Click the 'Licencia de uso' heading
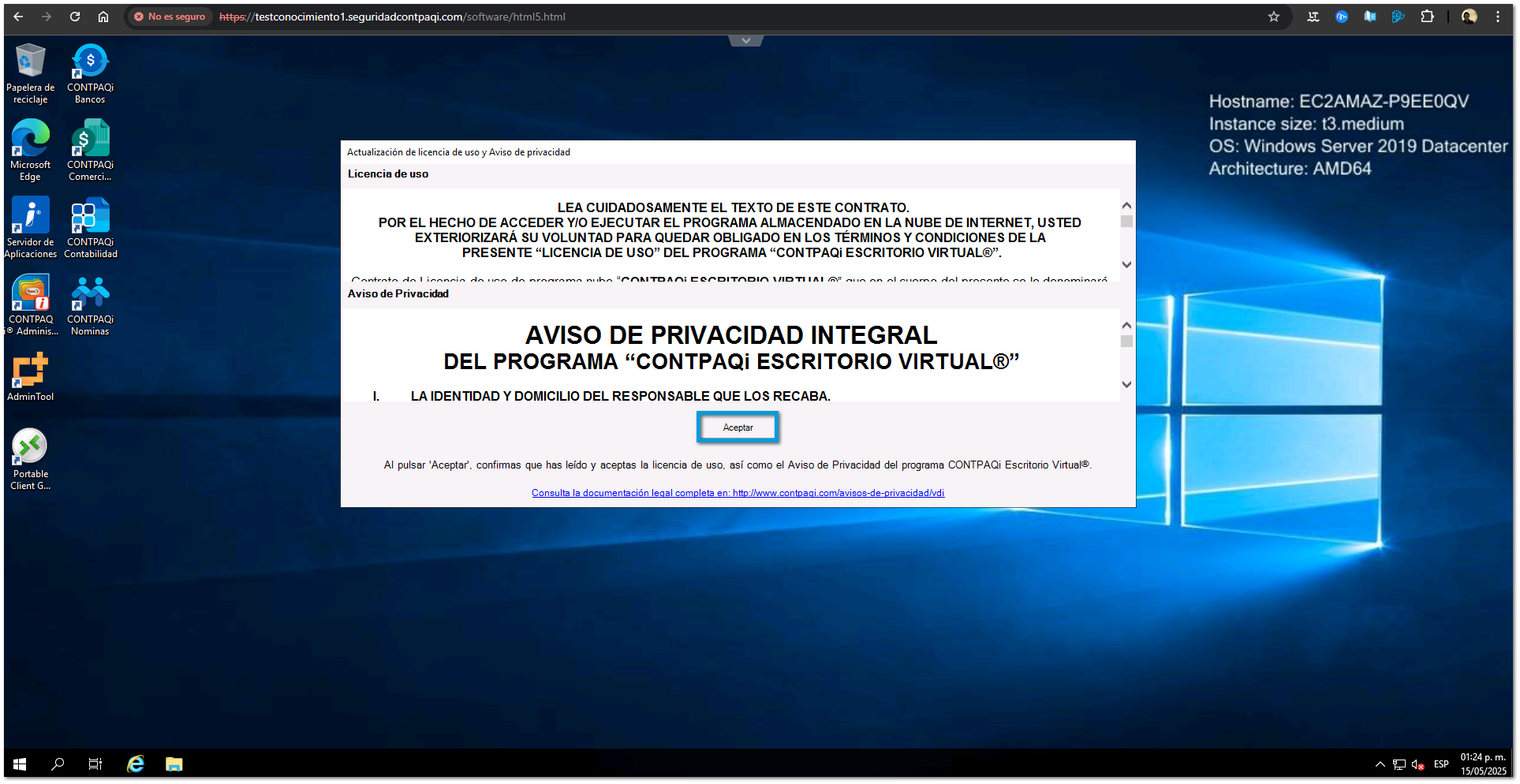This screenshot has height=784, width=1520. (388, 174)
